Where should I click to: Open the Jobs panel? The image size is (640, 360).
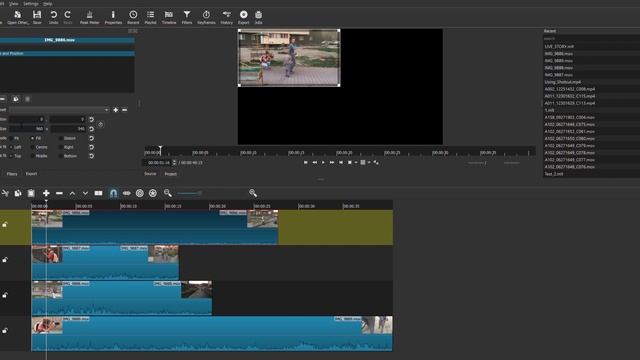[258, 17]
